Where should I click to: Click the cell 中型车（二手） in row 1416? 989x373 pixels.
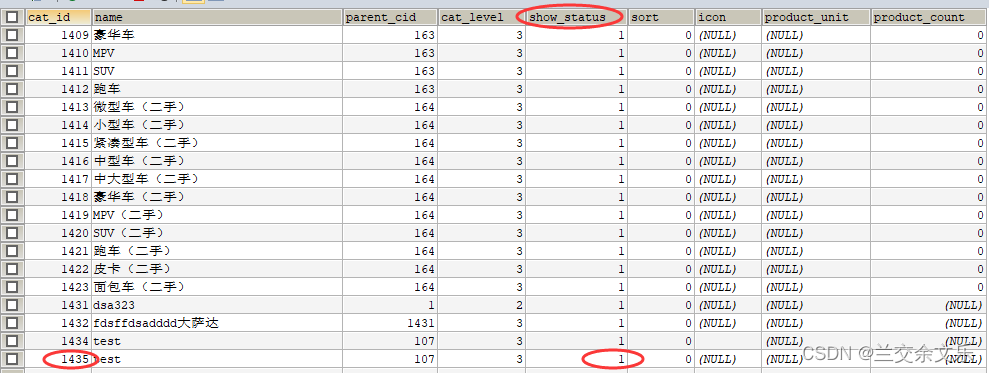(217, 162)
